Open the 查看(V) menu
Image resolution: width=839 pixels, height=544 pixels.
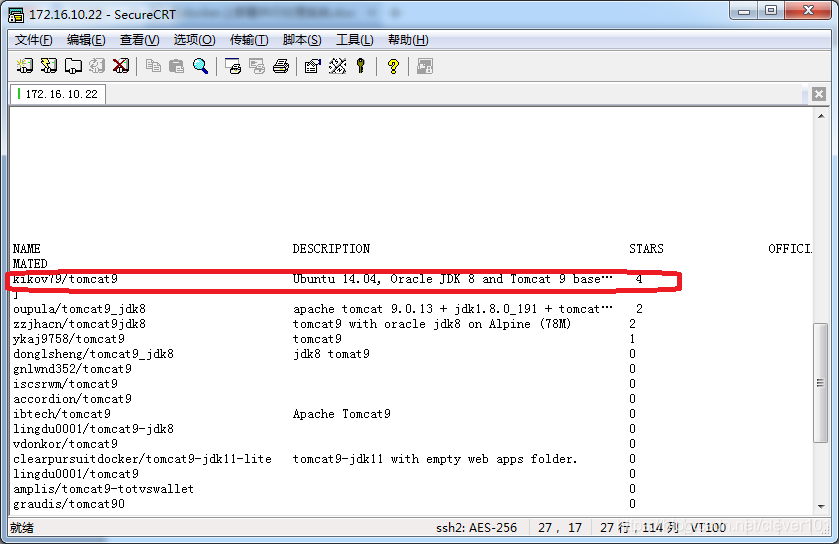pos(140,40)
